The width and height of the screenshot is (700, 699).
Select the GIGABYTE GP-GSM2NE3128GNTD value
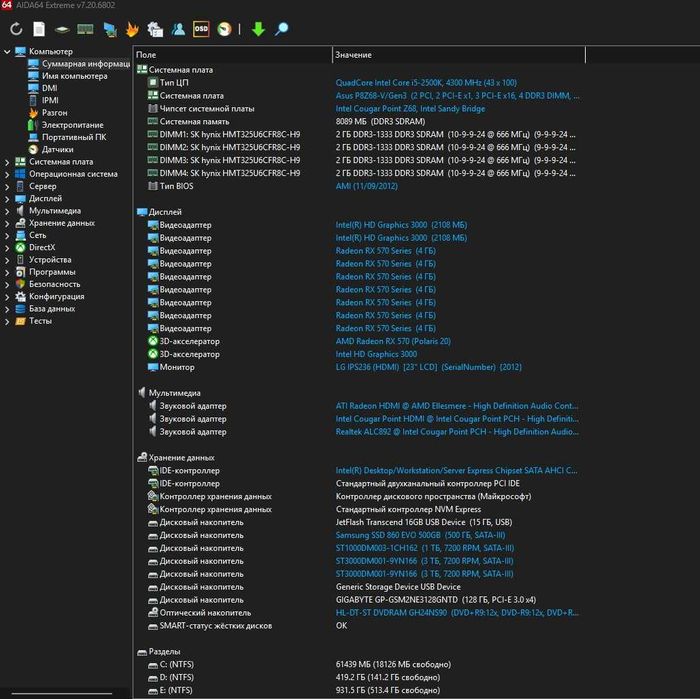tap(435, 600)
